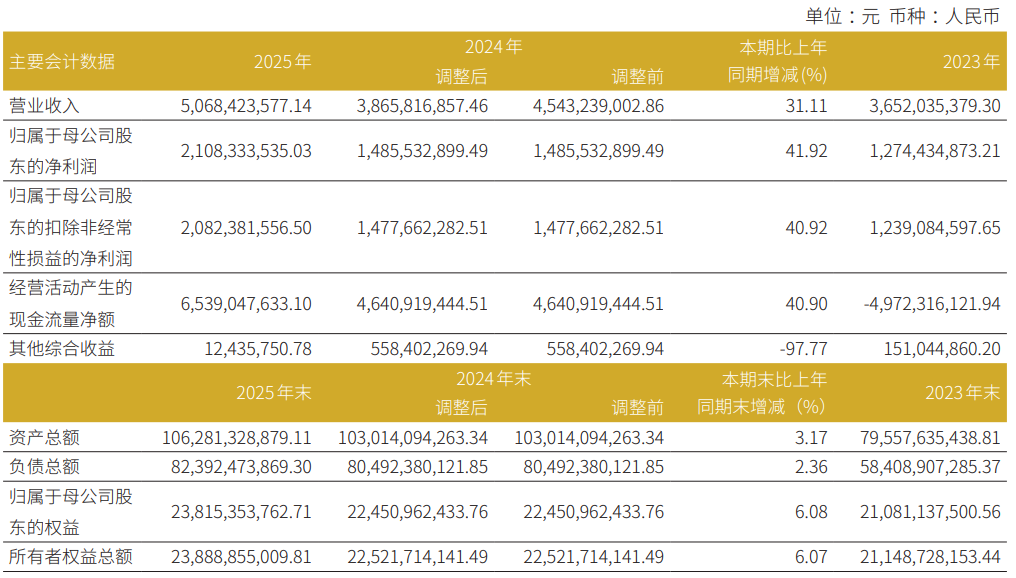Click the 2025年末 column header

click(273, 393)
